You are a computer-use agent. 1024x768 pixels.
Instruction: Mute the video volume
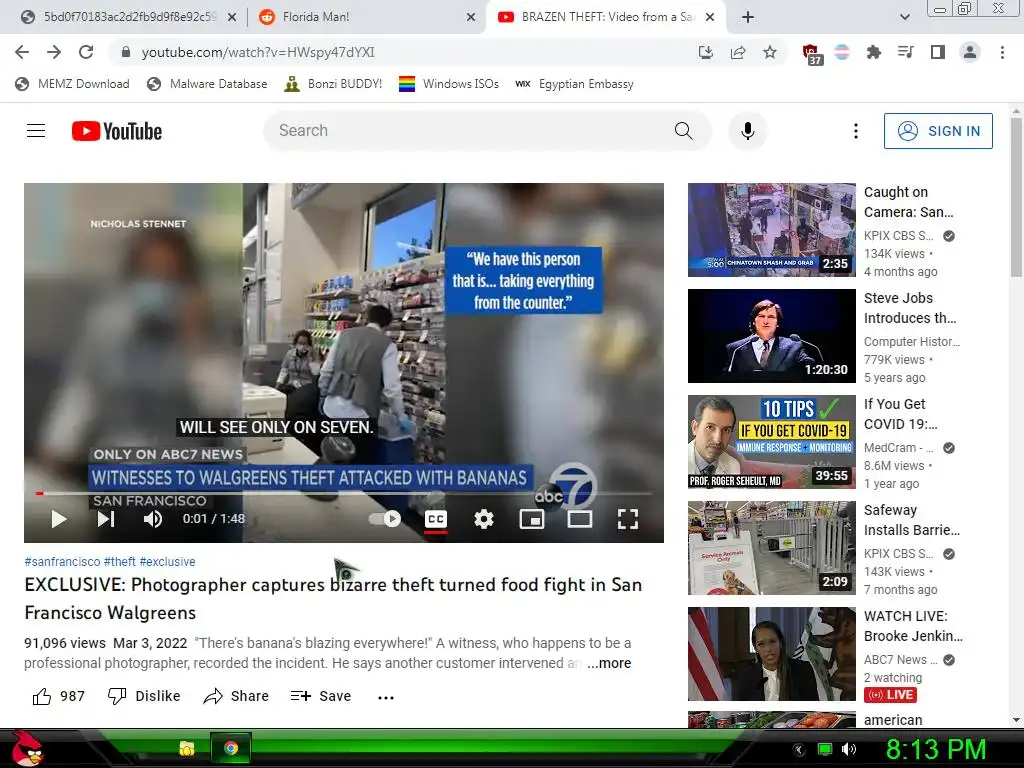click(x=153, y=519)
